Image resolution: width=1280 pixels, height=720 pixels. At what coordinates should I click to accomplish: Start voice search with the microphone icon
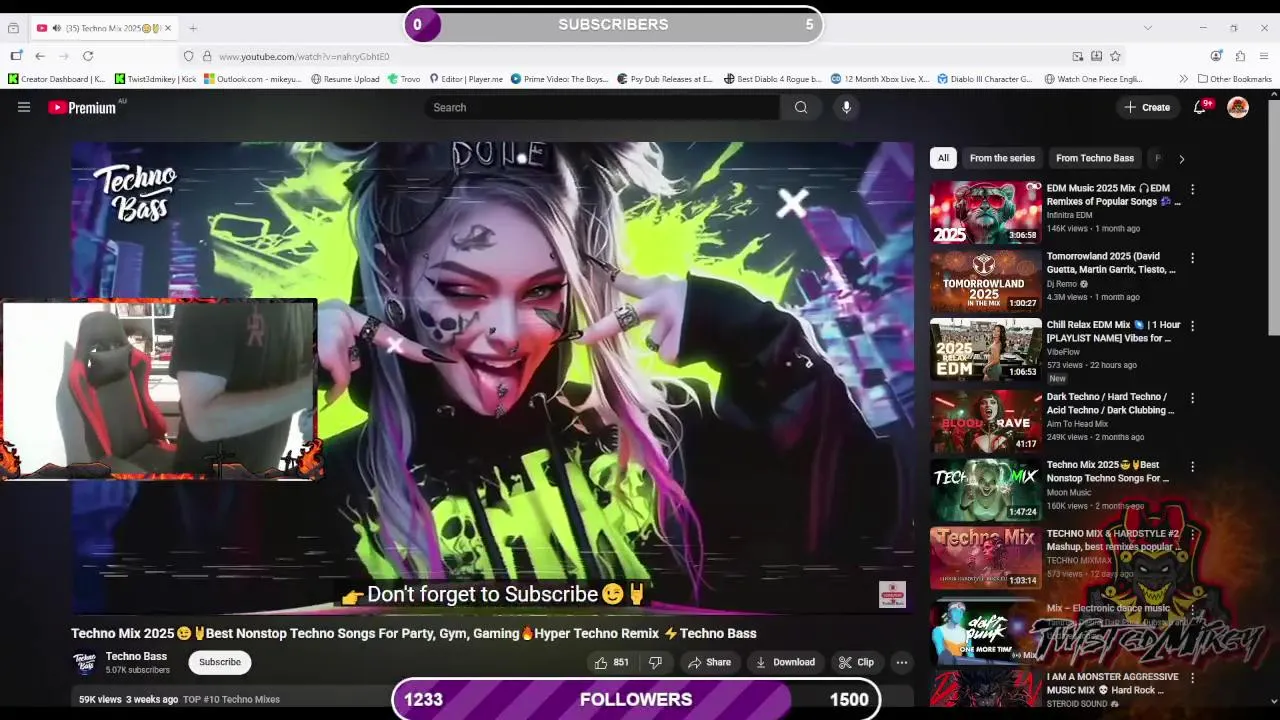pyautogui.click(x=846, y=107)
